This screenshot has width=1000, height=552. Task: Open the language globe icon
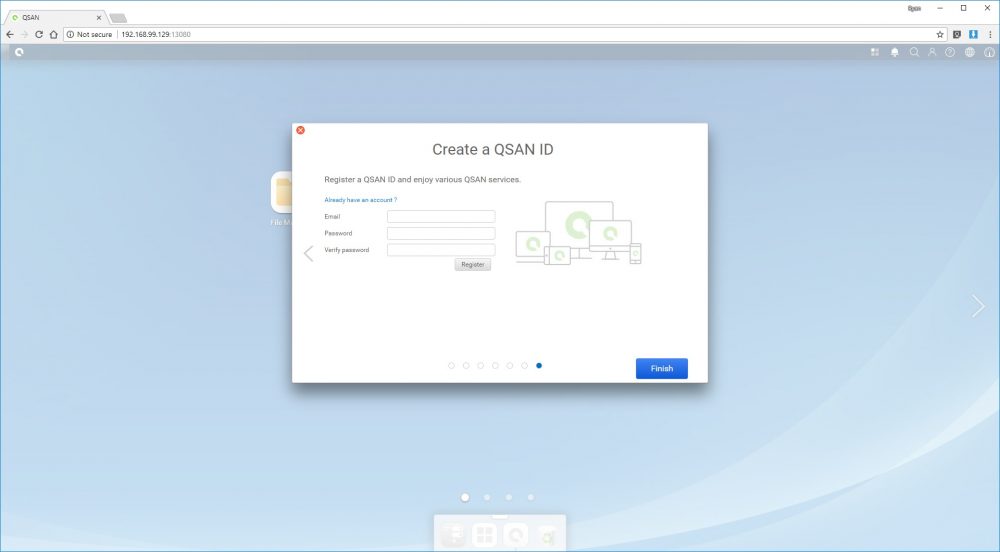coord(970,52)
